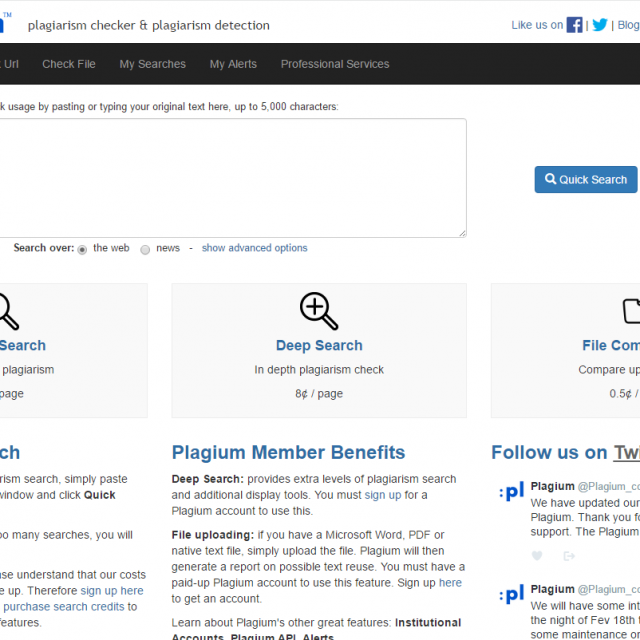640x640 pixels.
Task: Click the Quick Search button
Action: (x=586, y=179)
